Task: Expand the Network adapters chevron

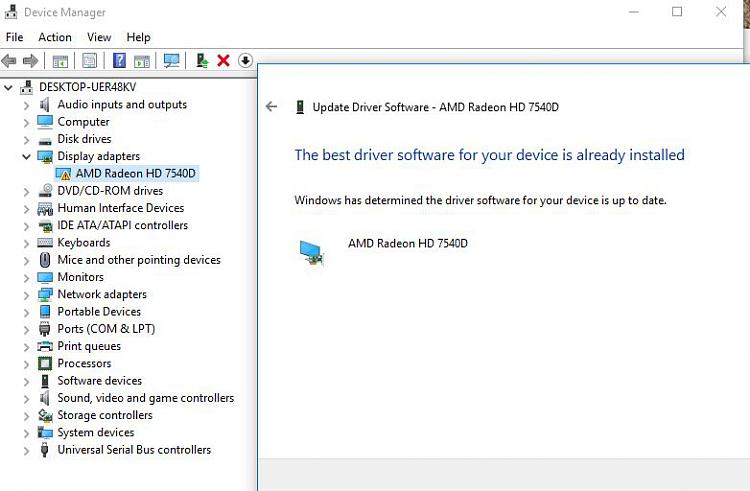Action: pos(26,295)
